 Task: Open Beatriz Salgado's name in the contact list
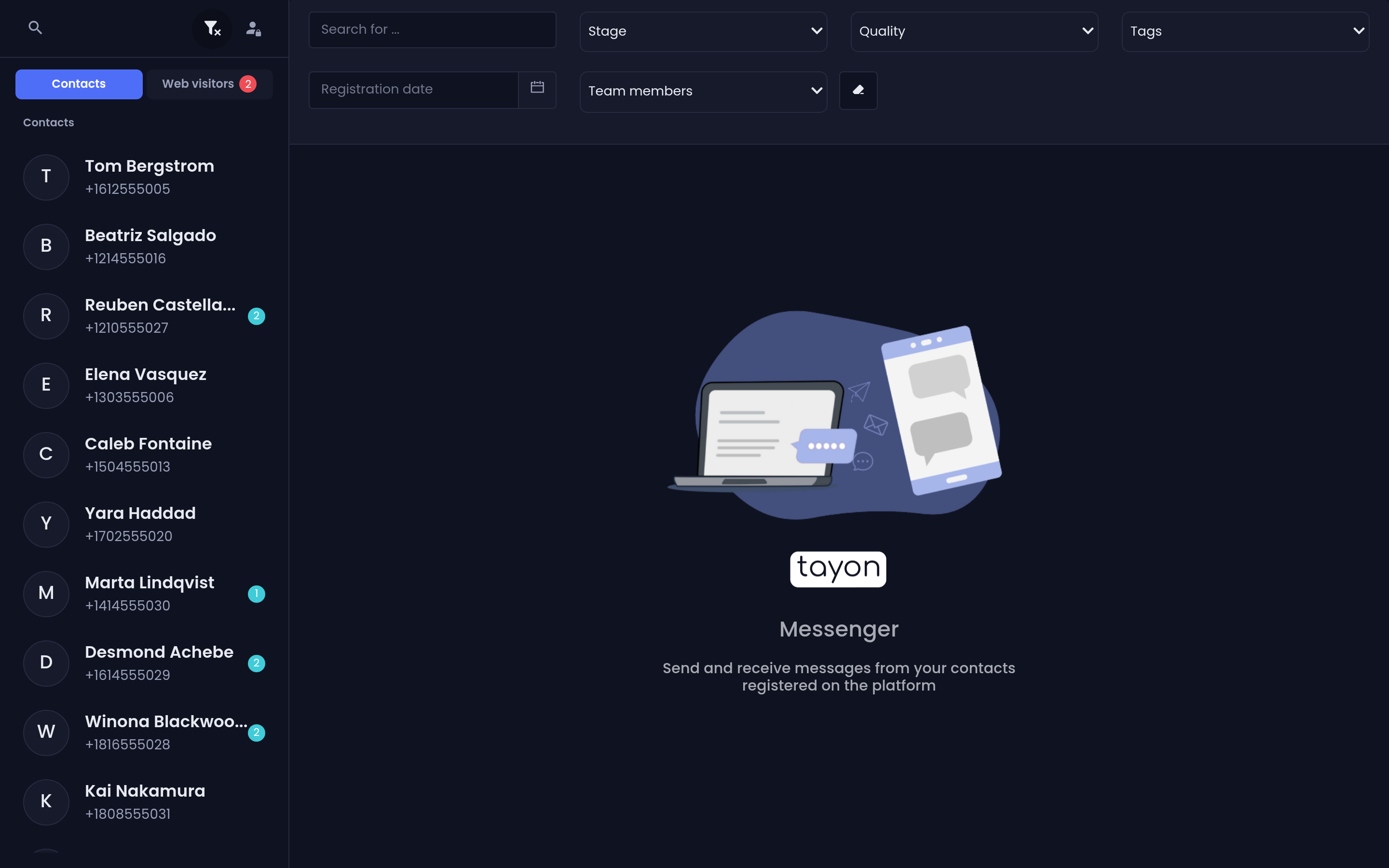(x=150, y=235)
